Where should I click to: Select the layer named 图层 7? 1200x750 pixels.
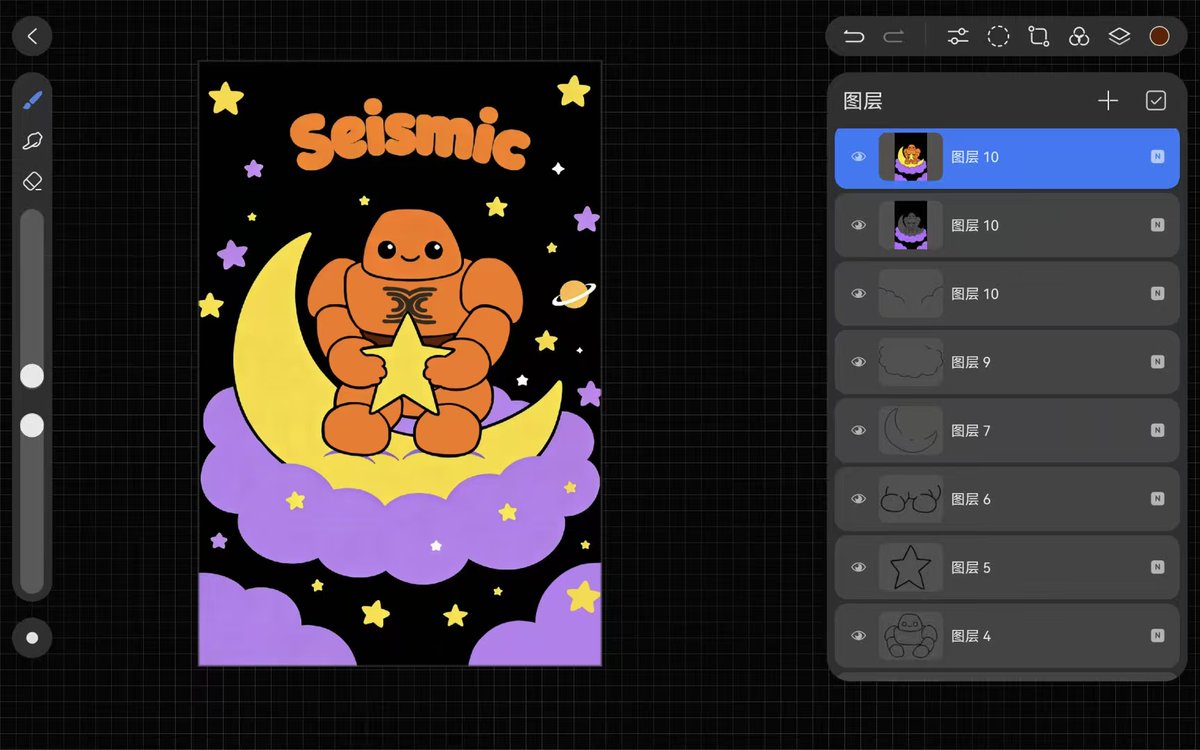(1007, 430)
